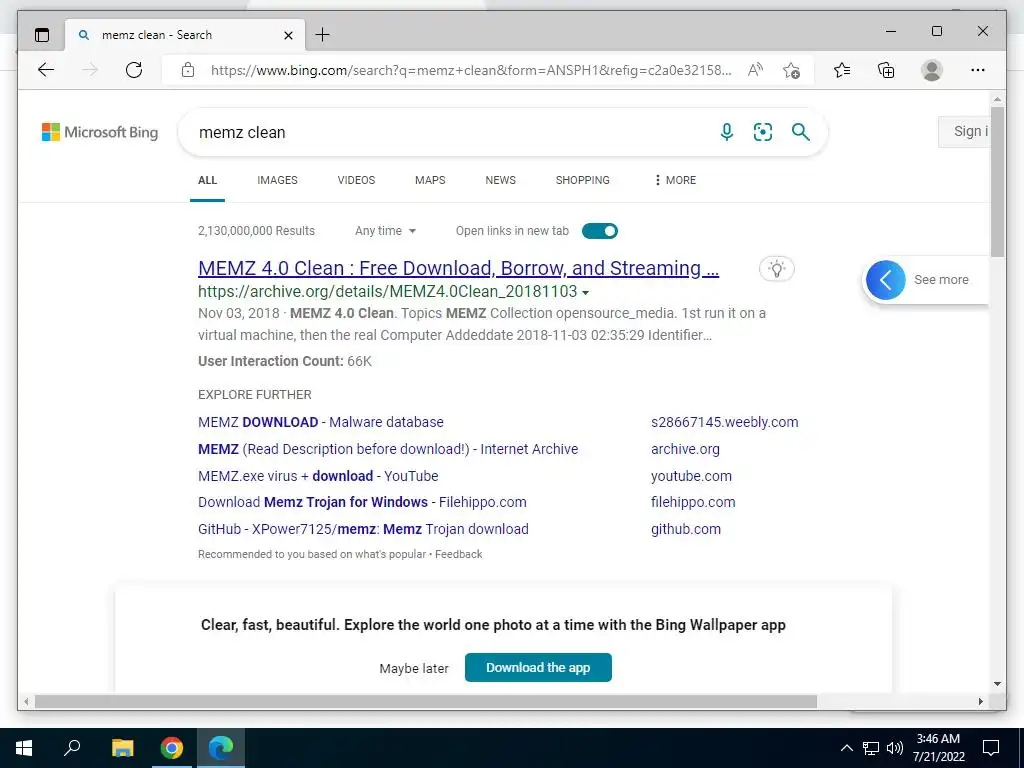Click the Microsoft Bing logo
Viewport: 1024px width, 768px height.
(x=100, y=132)
